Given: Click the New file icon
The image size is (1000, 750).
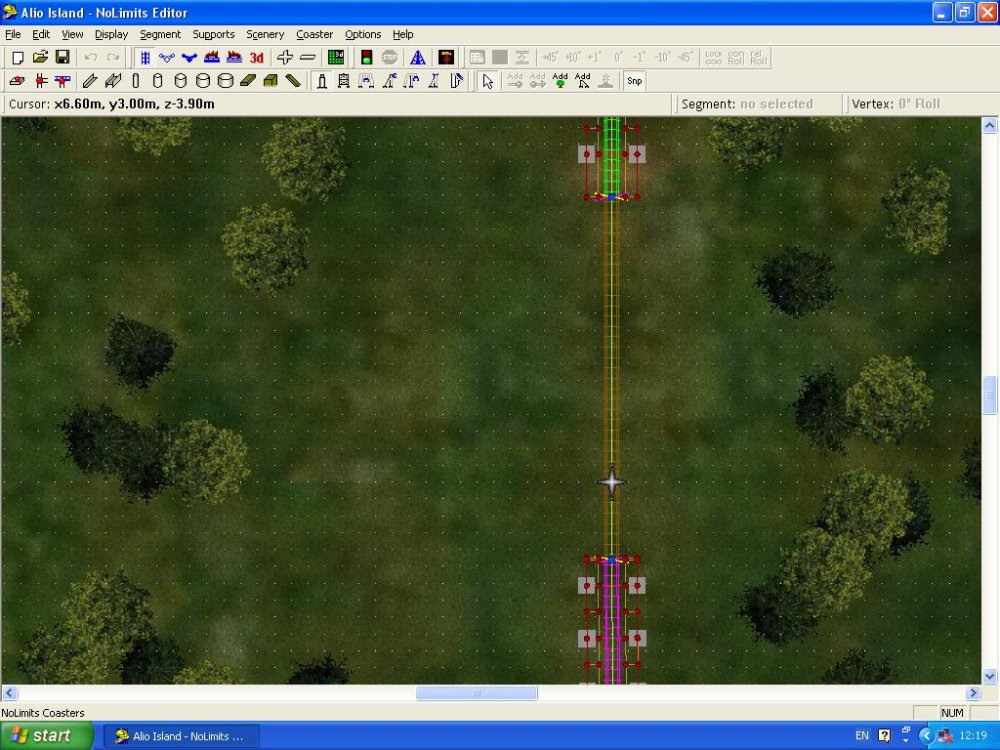Looking at the screenshot, I should point(17,58).
